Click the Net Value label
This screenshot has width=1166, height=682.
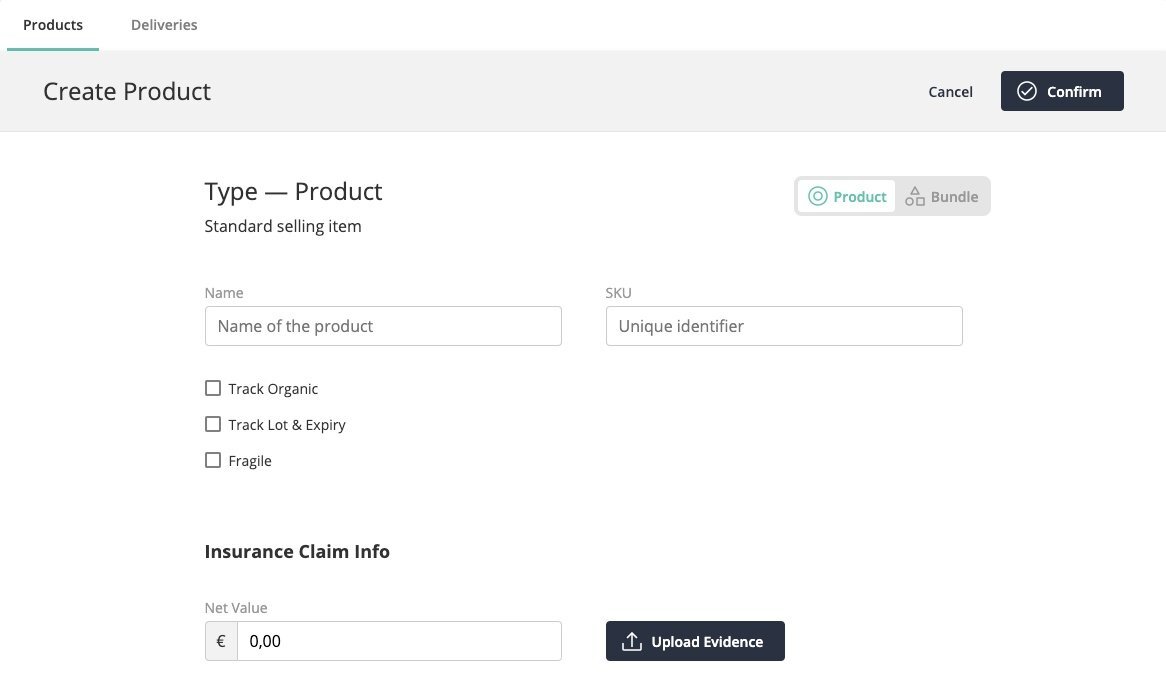[236, 608]
